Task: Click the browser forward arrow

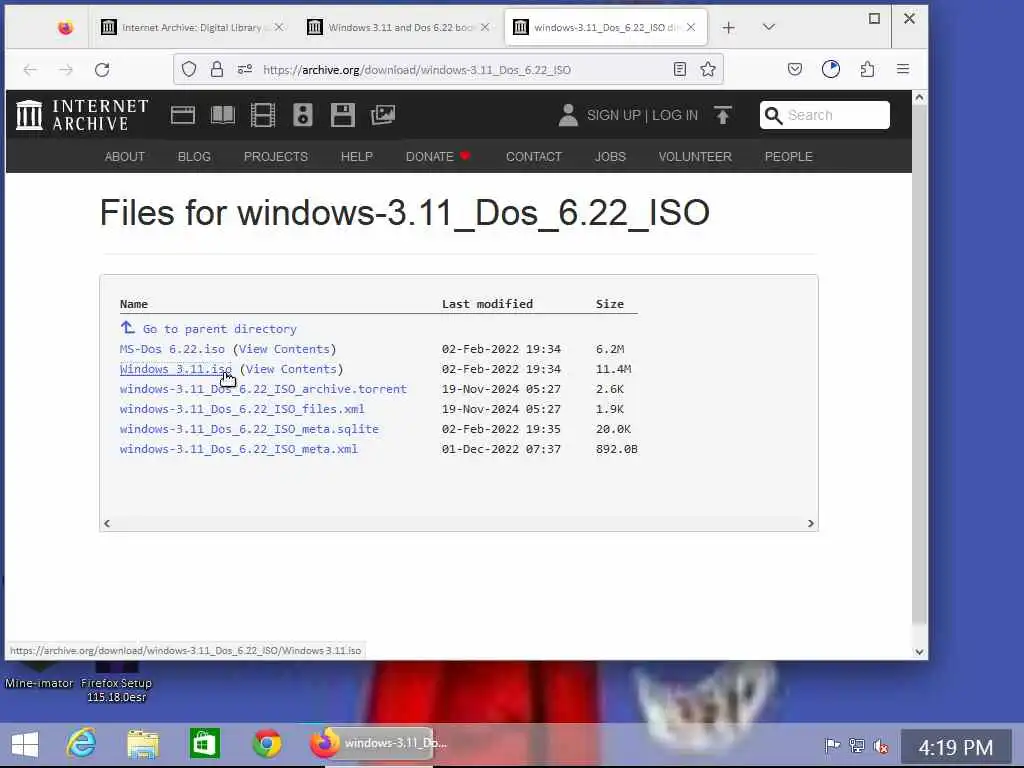Action: pos(65,70)
